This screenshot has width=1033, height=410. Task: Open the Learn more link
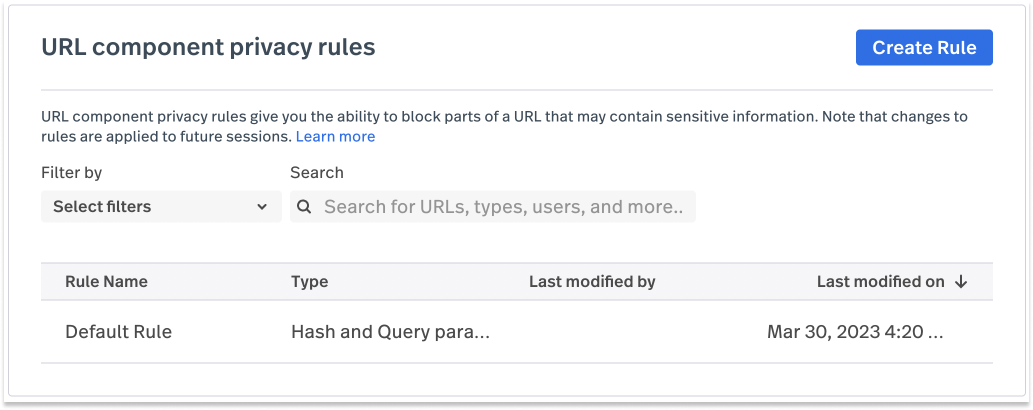click(335, 136)
